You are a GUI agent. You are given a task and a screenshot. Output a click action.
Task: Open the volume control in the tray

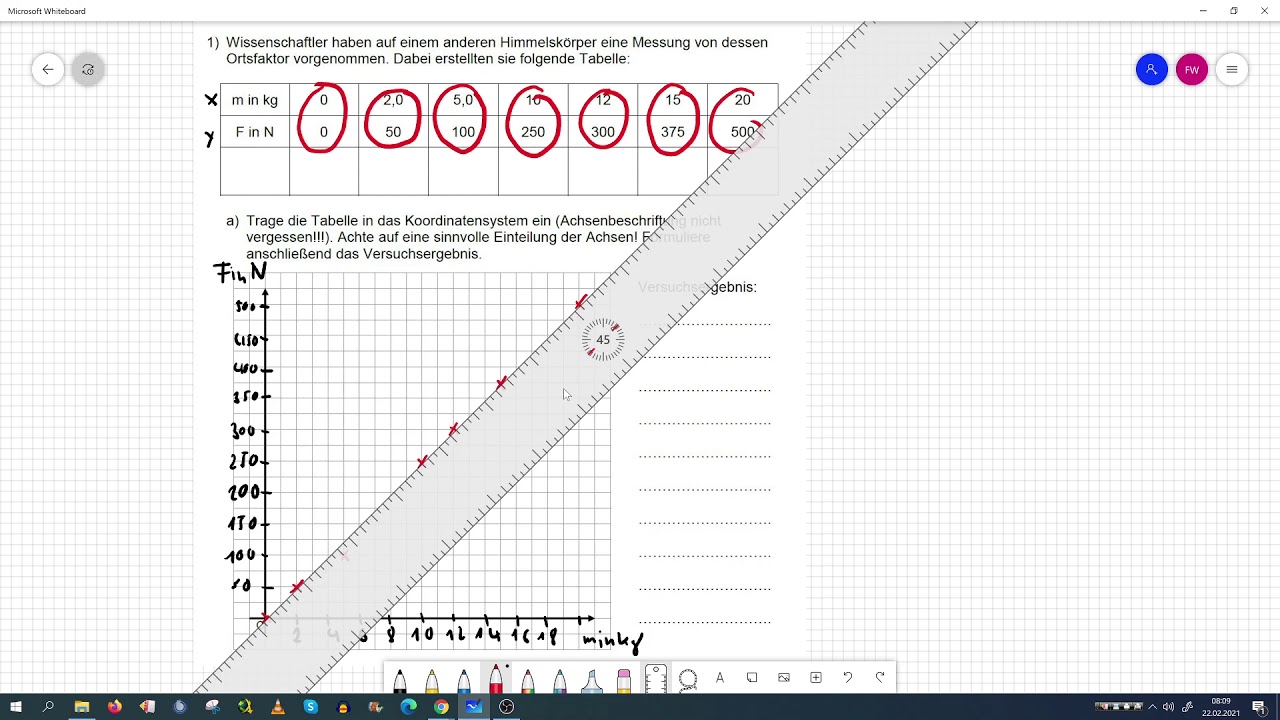[1168, 707]
